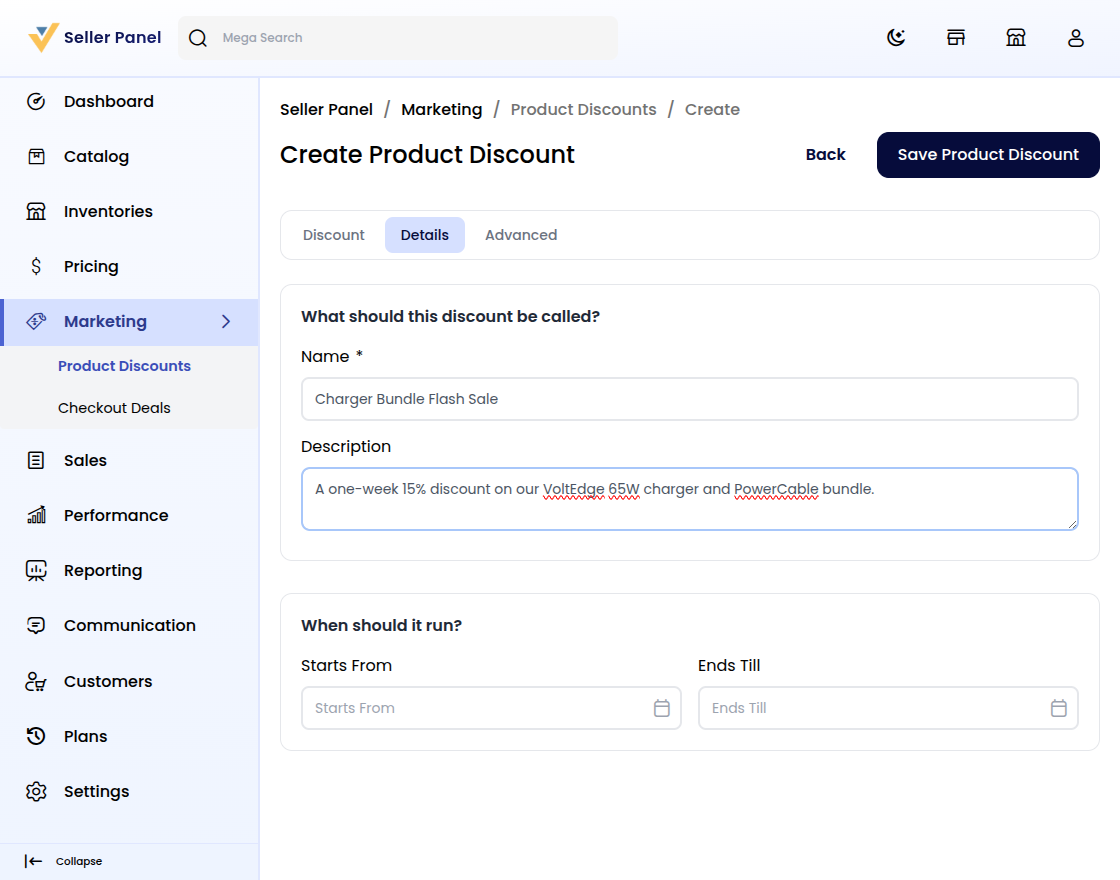Open Starts From calendar icon
This screenshot has width=1120, height=880.
[662, 708]
